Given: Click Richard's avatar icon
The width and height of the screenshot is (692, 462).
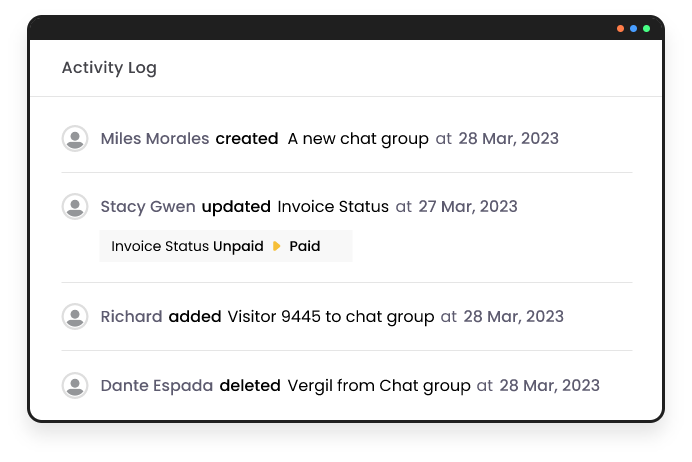Looking at the screenshot, I should (75, 317).
